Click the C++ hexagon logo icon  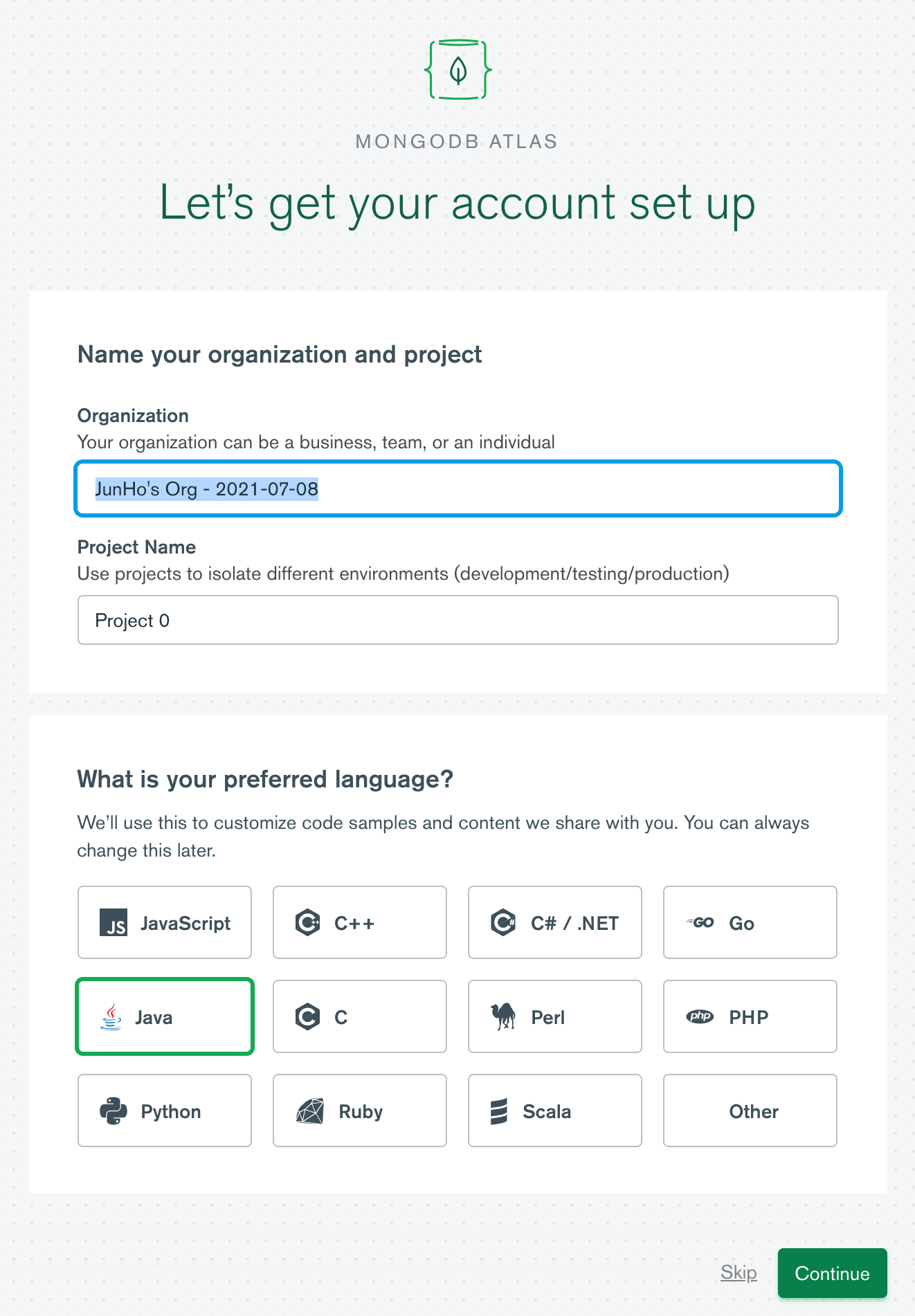point(307,922)
